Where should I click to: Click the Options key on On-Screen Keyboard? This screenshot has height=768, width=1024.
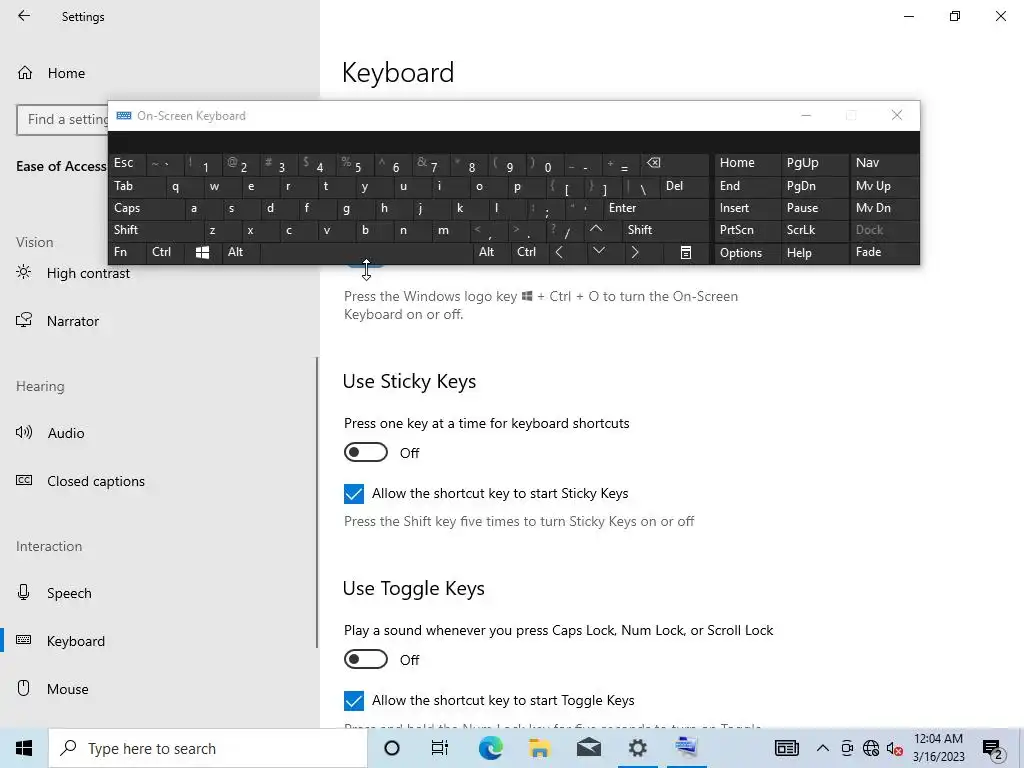(x=741, y=253)
